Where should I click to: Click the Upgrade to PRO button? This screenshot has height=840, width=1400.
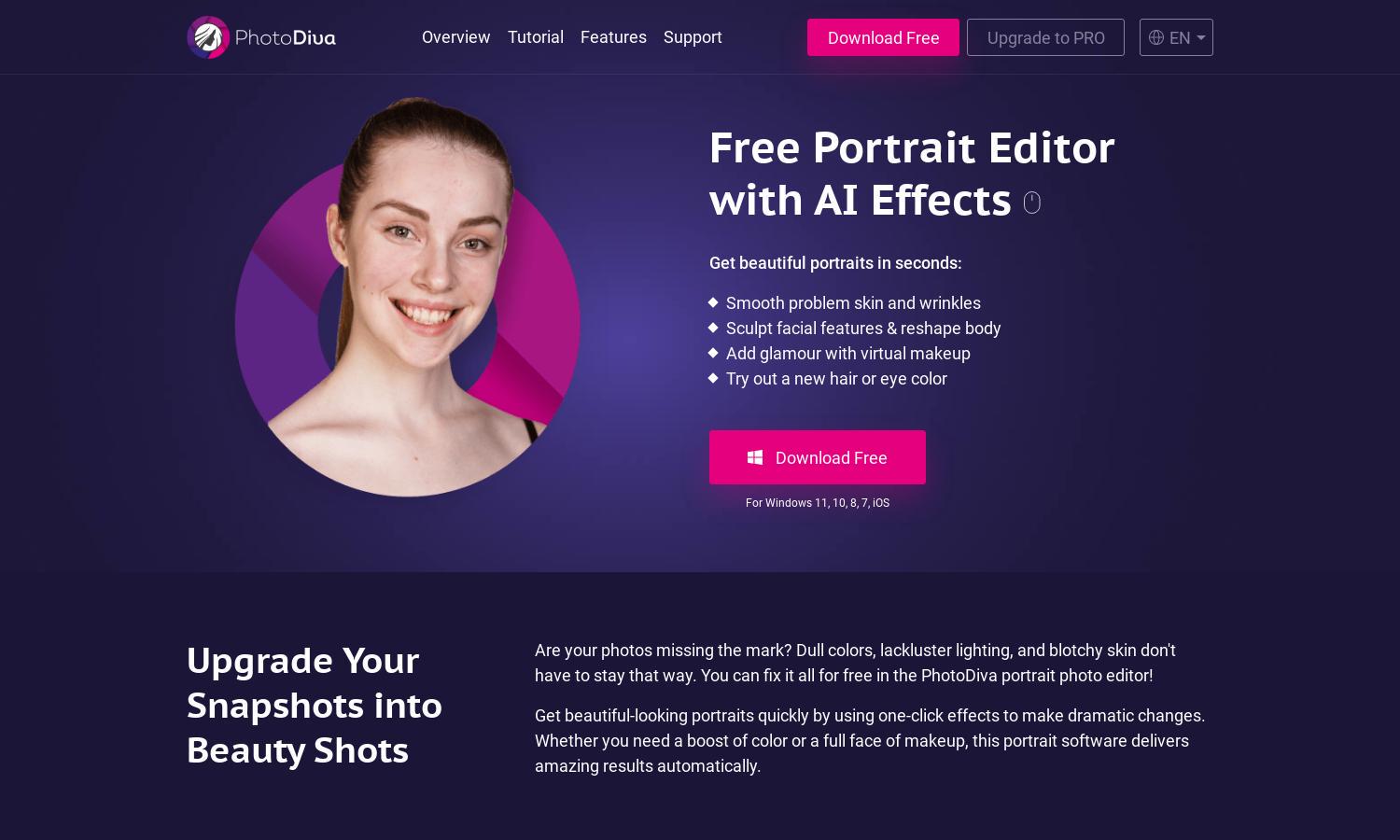click(x=1045, y=37)
